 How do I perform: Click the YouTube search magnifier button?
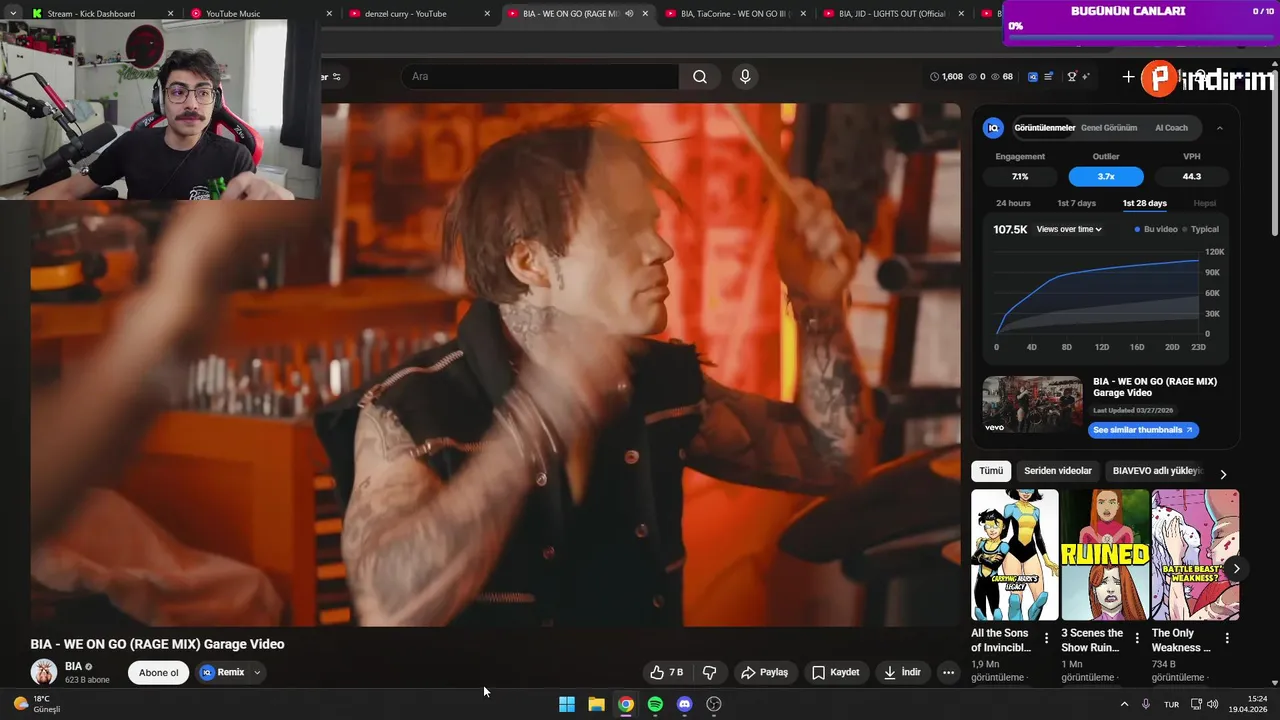(x=700, y=77)
